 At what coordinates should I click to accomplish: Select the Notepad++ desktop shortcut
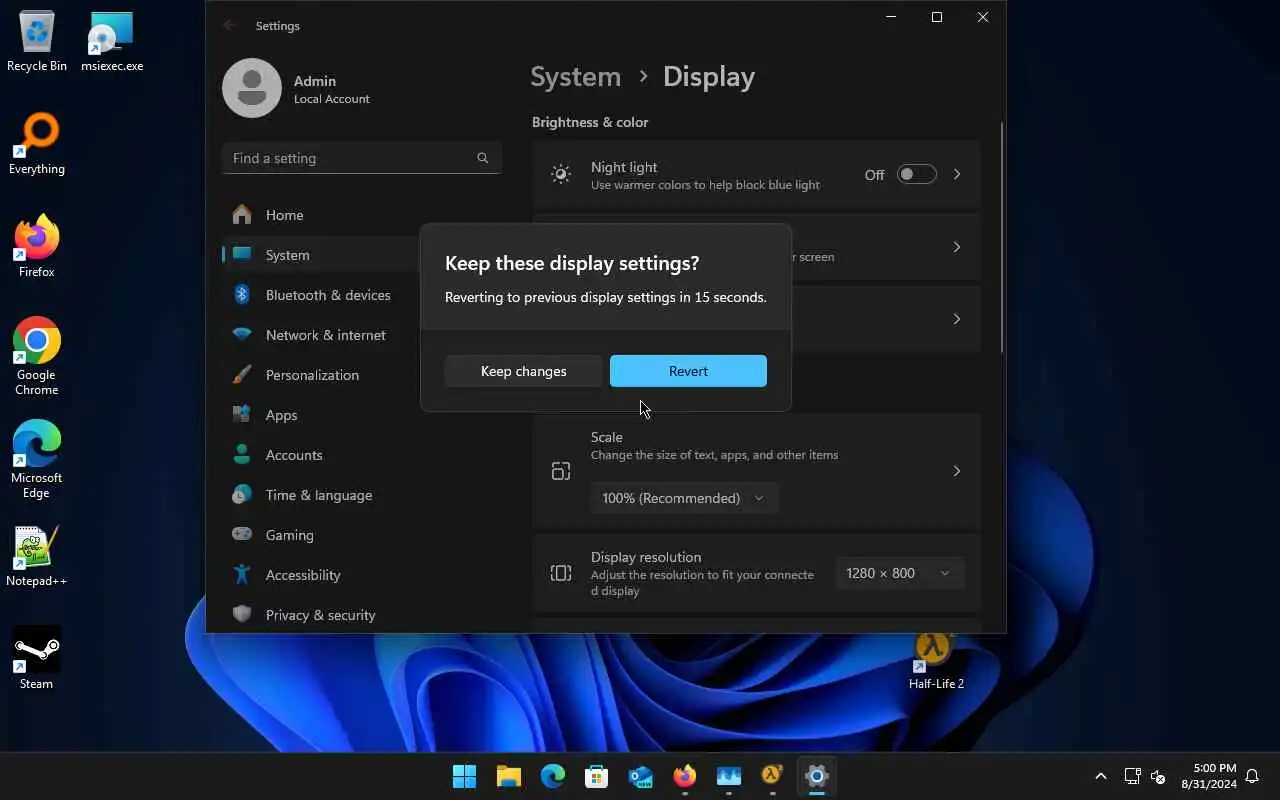tap(37, 557)
